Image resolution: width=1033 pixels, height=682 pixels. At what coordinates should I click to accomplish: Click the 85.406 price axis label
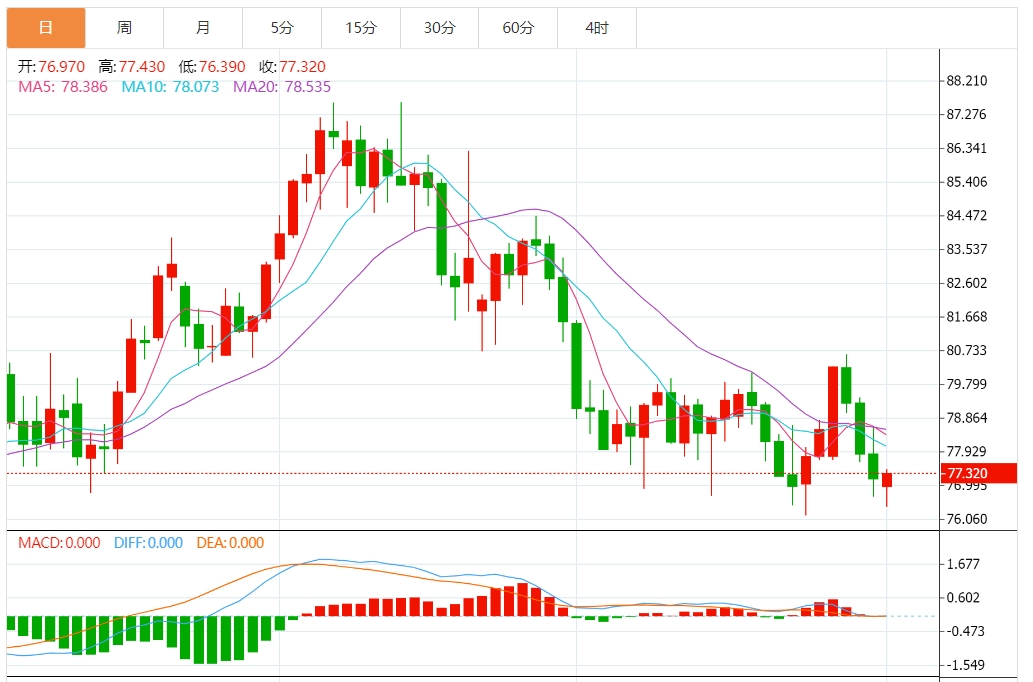coord(966,182)
